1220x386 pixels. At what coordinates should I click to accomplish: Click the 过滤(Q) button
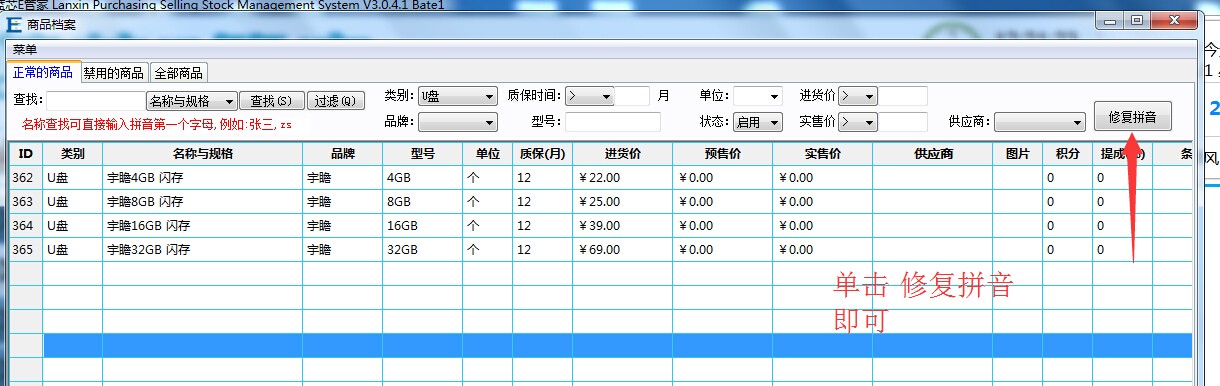[x=335, y=101]
